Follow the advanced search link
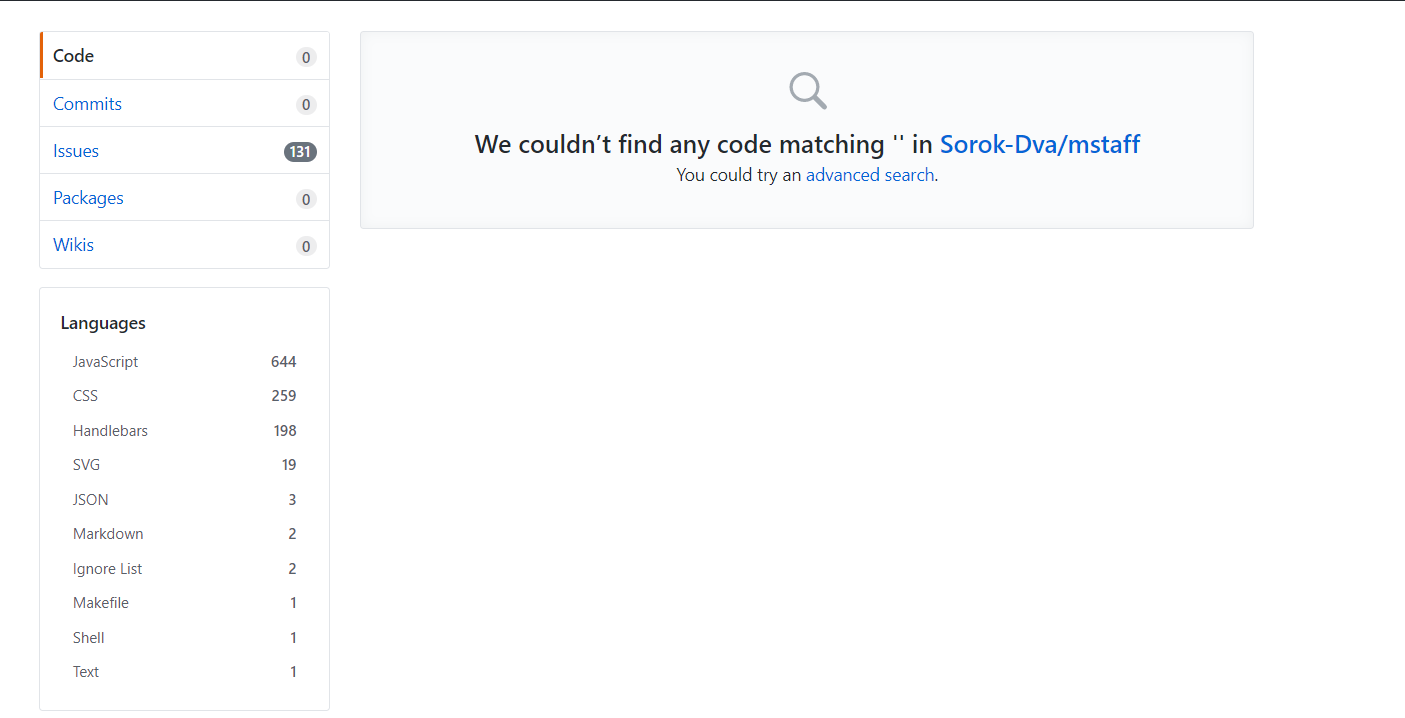Image resolution: width=1405 pixels, height=718 pixels. 870,175
